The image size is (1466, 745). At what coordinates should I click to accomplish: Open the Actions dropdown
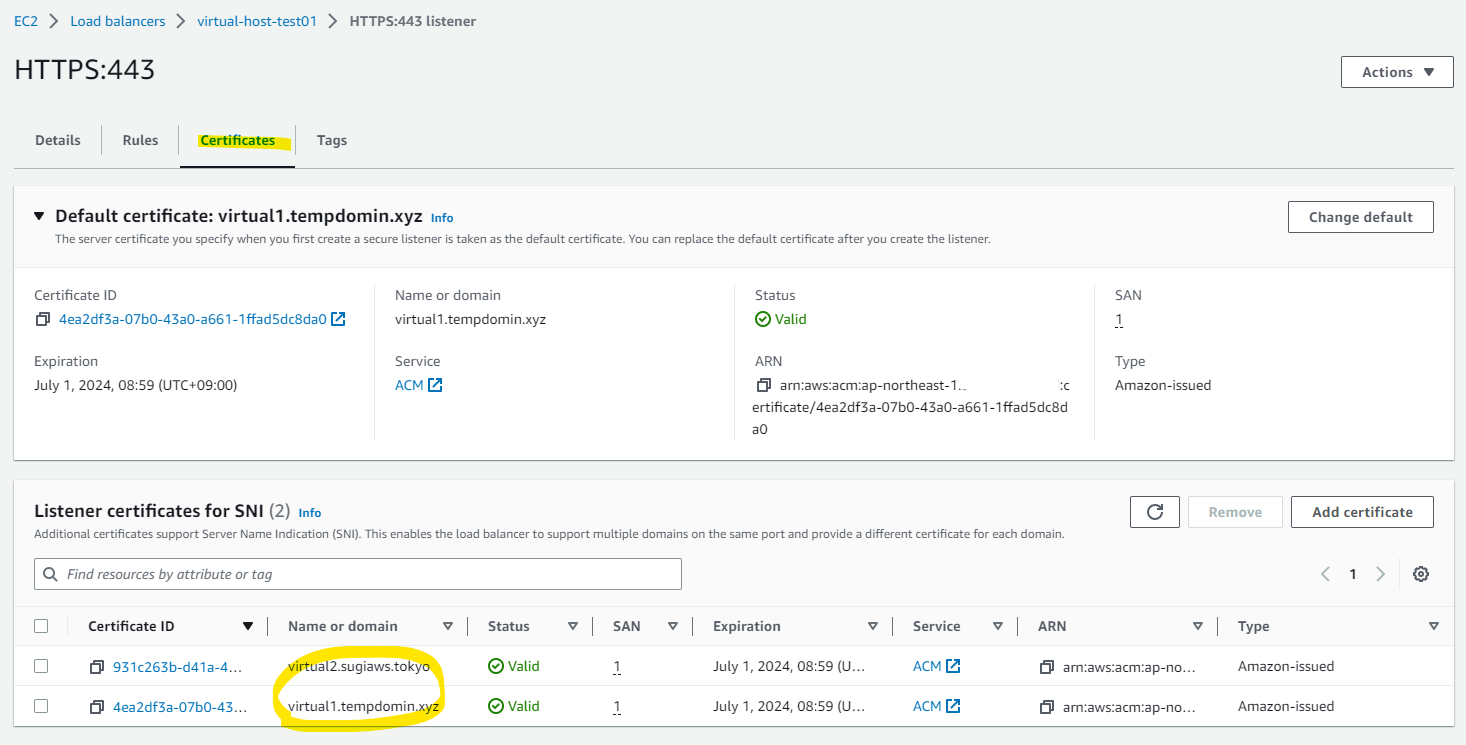click(1396, 71)
